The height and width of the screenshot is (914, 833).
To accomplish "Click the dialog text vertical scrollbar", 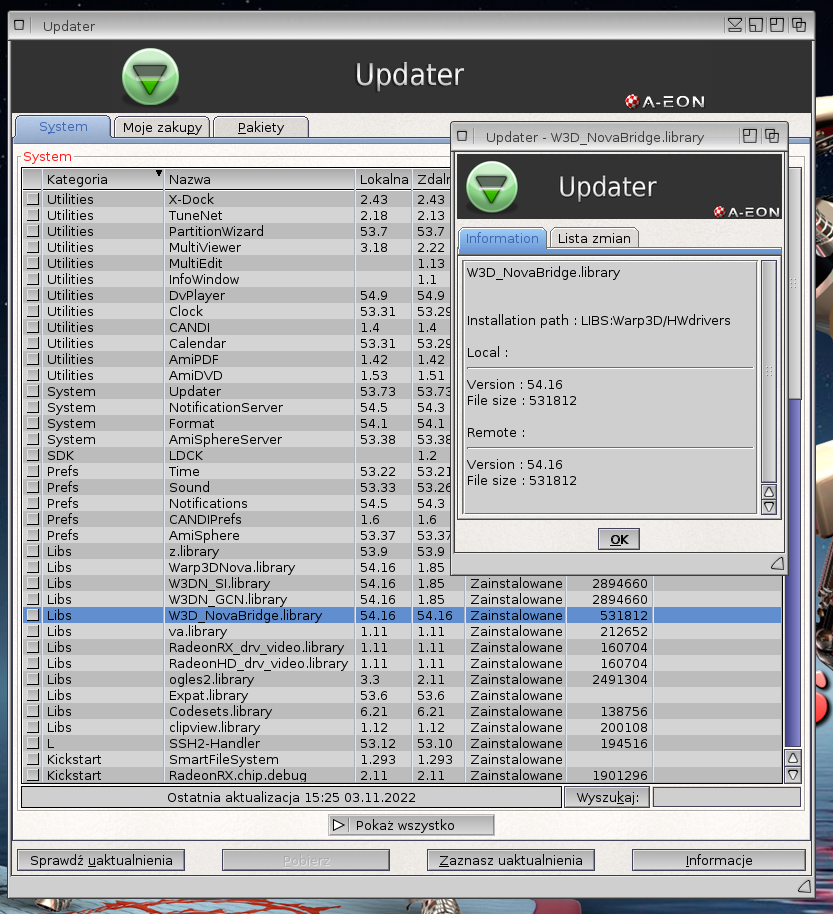I will coord(769,371).
